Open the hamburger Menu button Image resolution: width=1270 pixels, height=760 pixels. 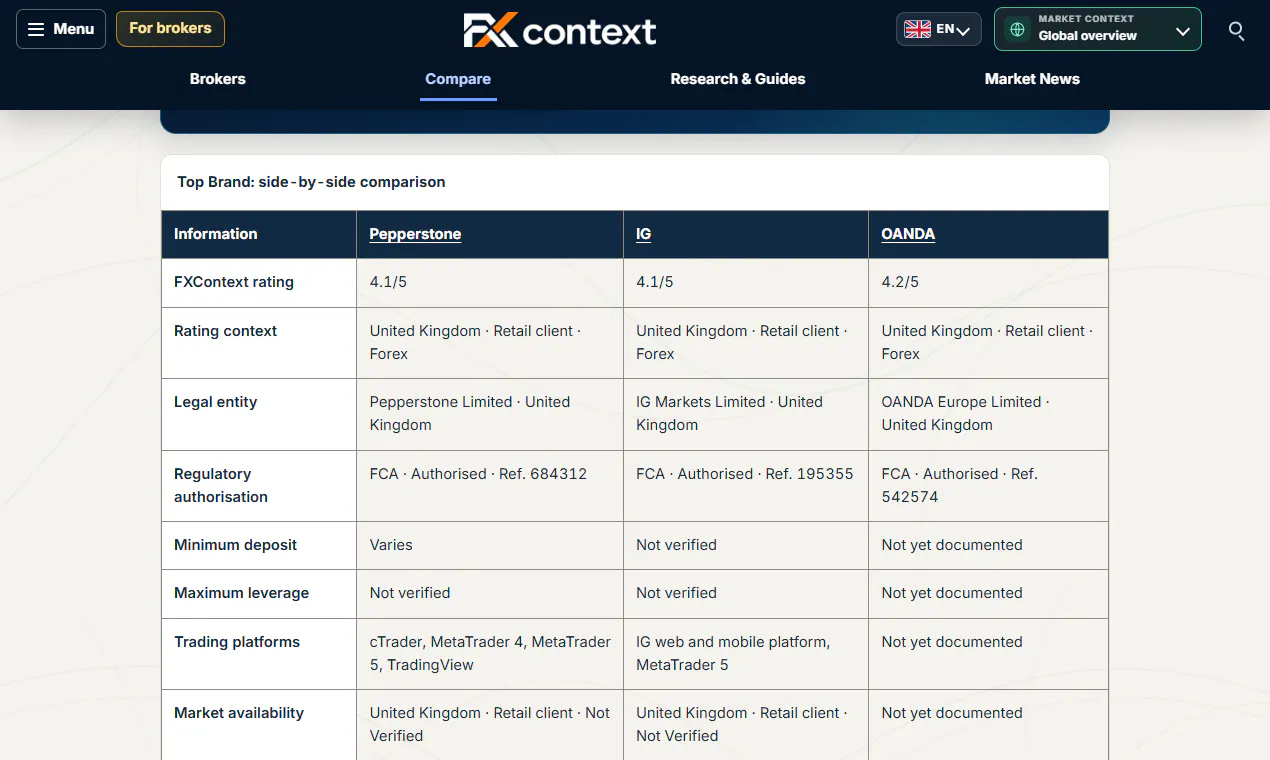[61, 29]
